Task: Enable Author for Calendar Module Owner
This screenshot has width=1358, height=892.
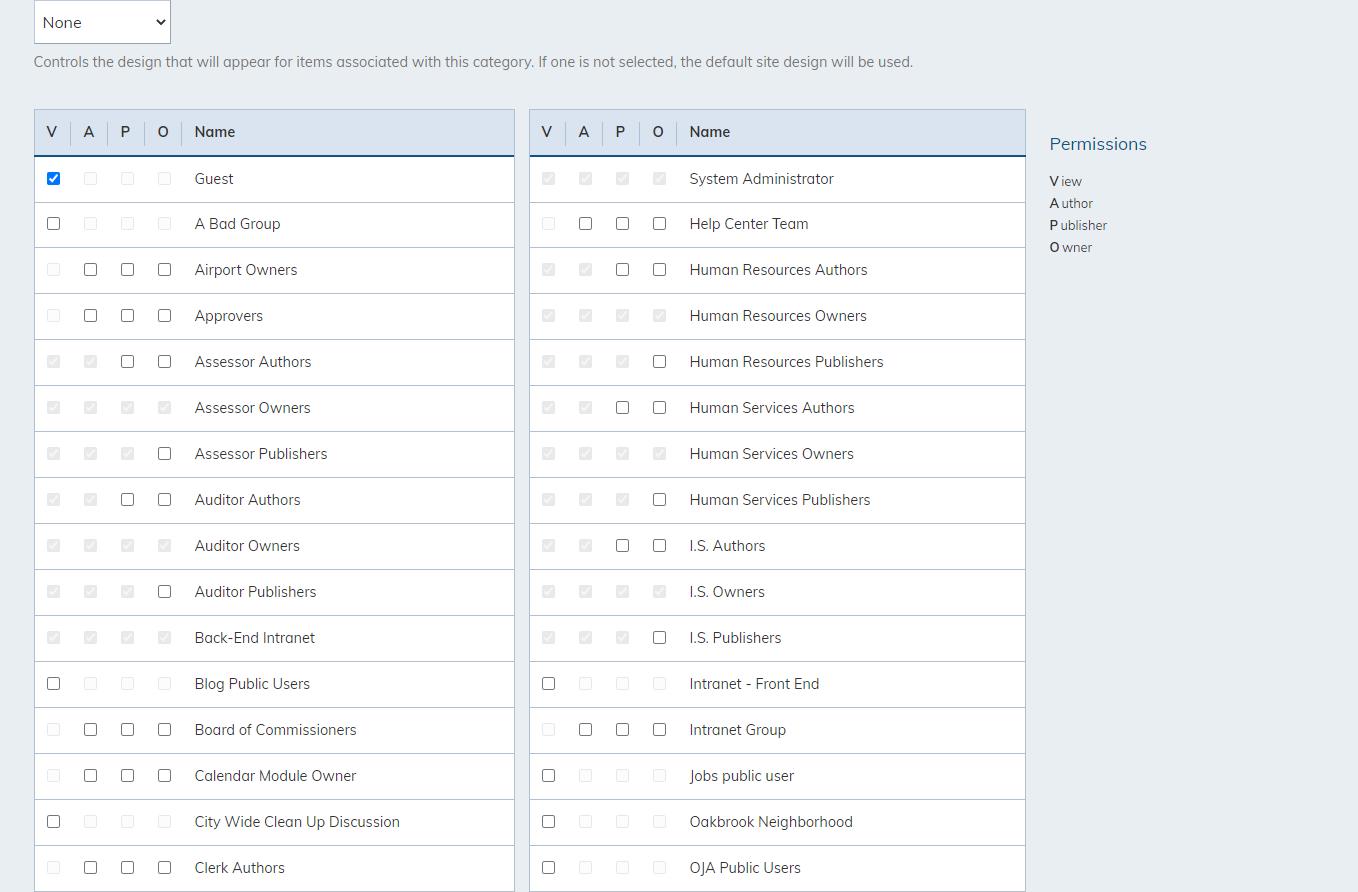Action: [x=91, y=776]
